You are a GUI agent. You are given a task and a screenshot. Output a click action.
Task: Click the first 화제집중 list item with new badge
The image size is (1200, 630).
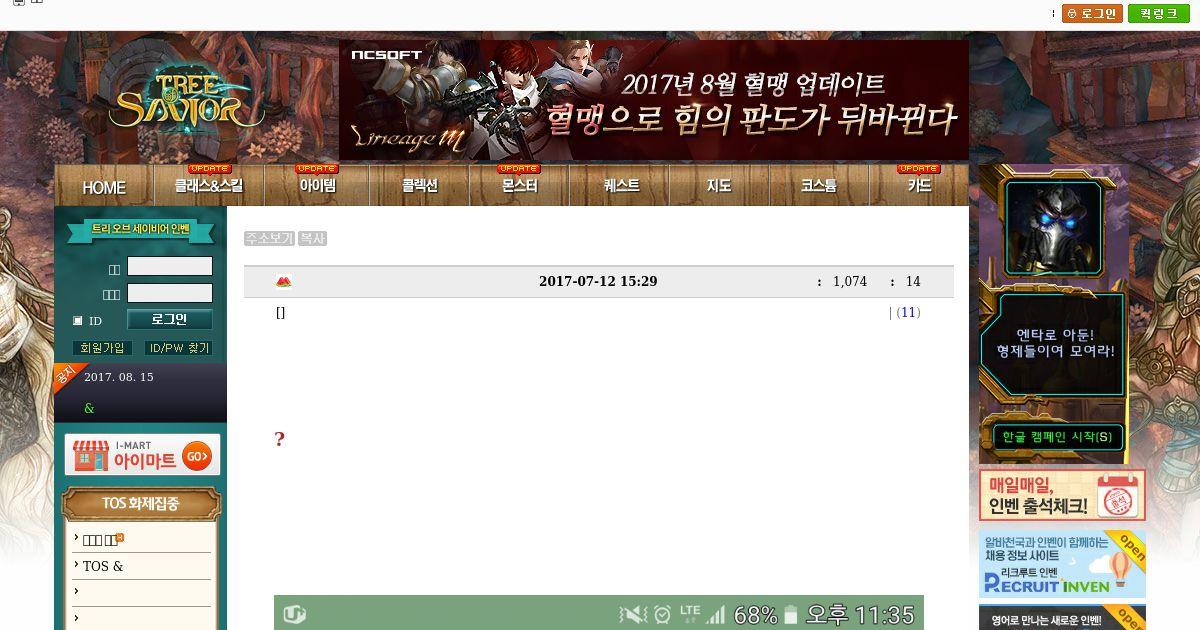click(x=103, y=540)
